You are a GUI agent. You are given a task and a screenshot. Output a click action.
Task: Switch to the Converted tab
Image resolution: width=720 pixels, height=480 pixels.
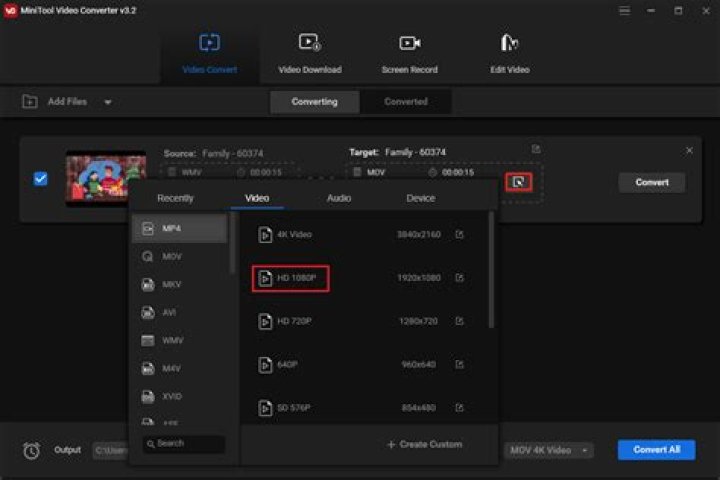[405, 102]
